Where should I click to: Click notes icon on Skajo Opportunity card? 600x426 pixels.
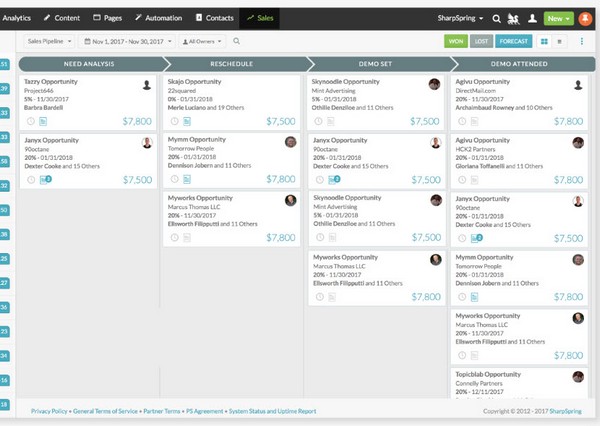(187, 122)
